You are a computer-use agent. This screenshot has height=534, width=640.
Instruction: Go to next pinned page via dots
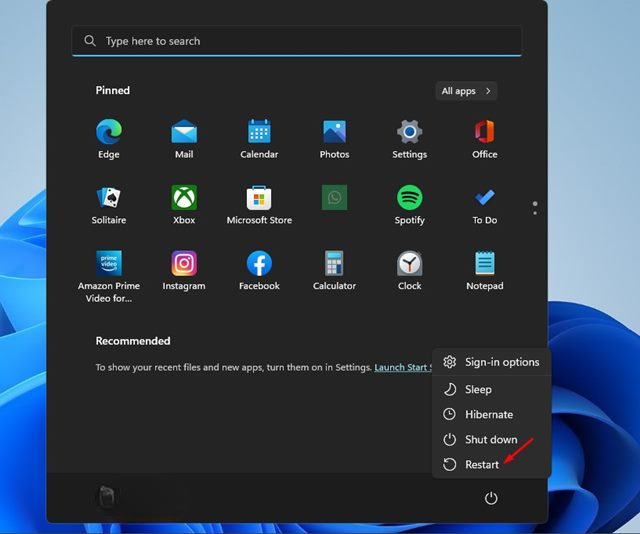click(535, 212)
